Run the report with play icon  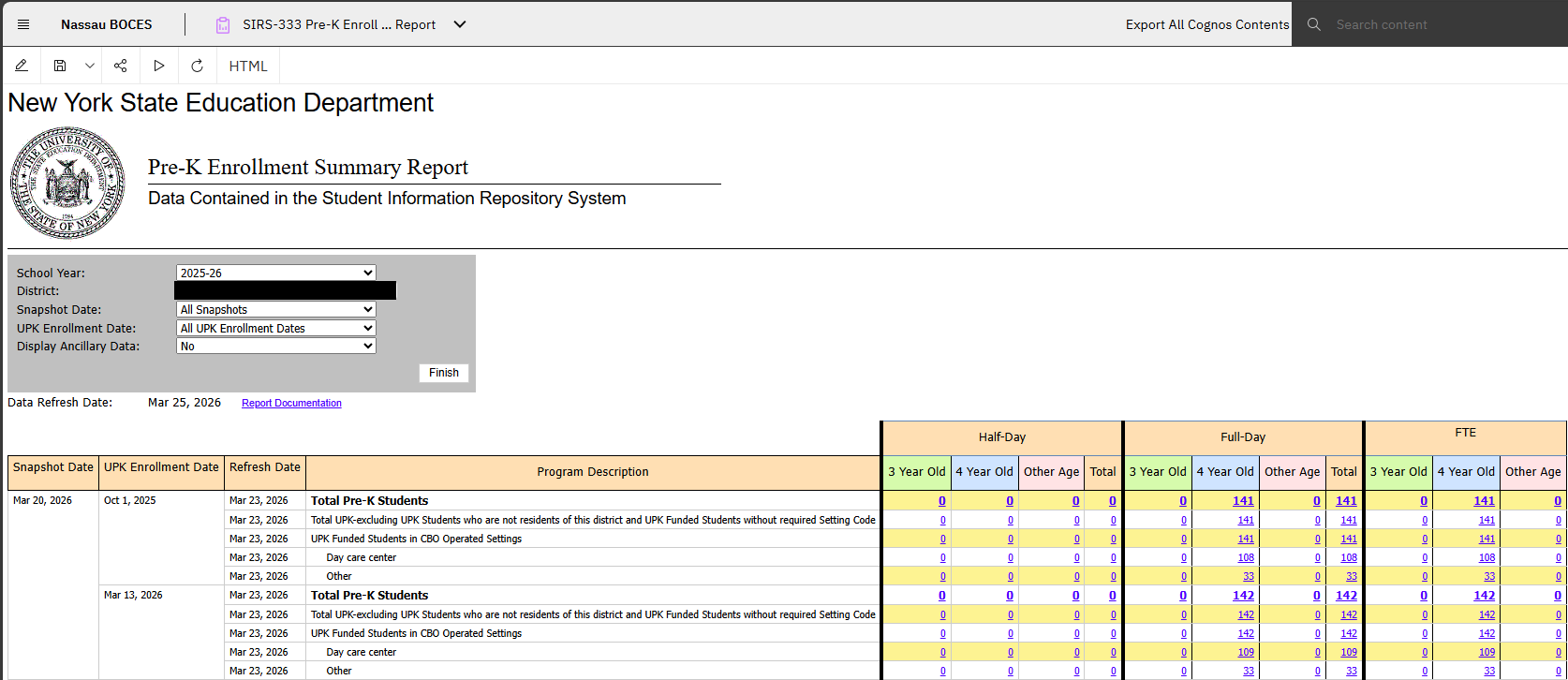[x=159, y=66]
